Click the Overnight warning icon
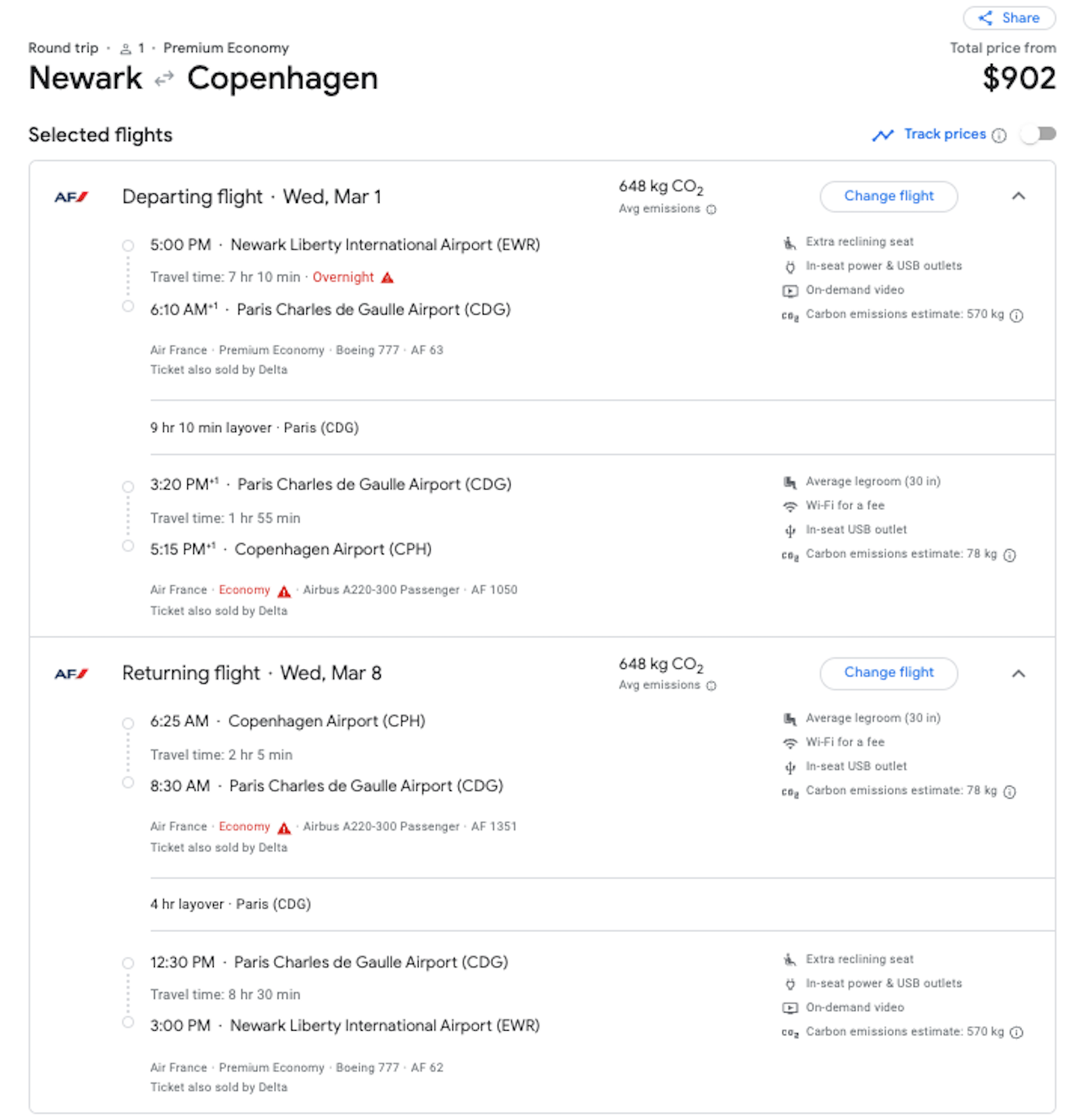 (387, 277)
